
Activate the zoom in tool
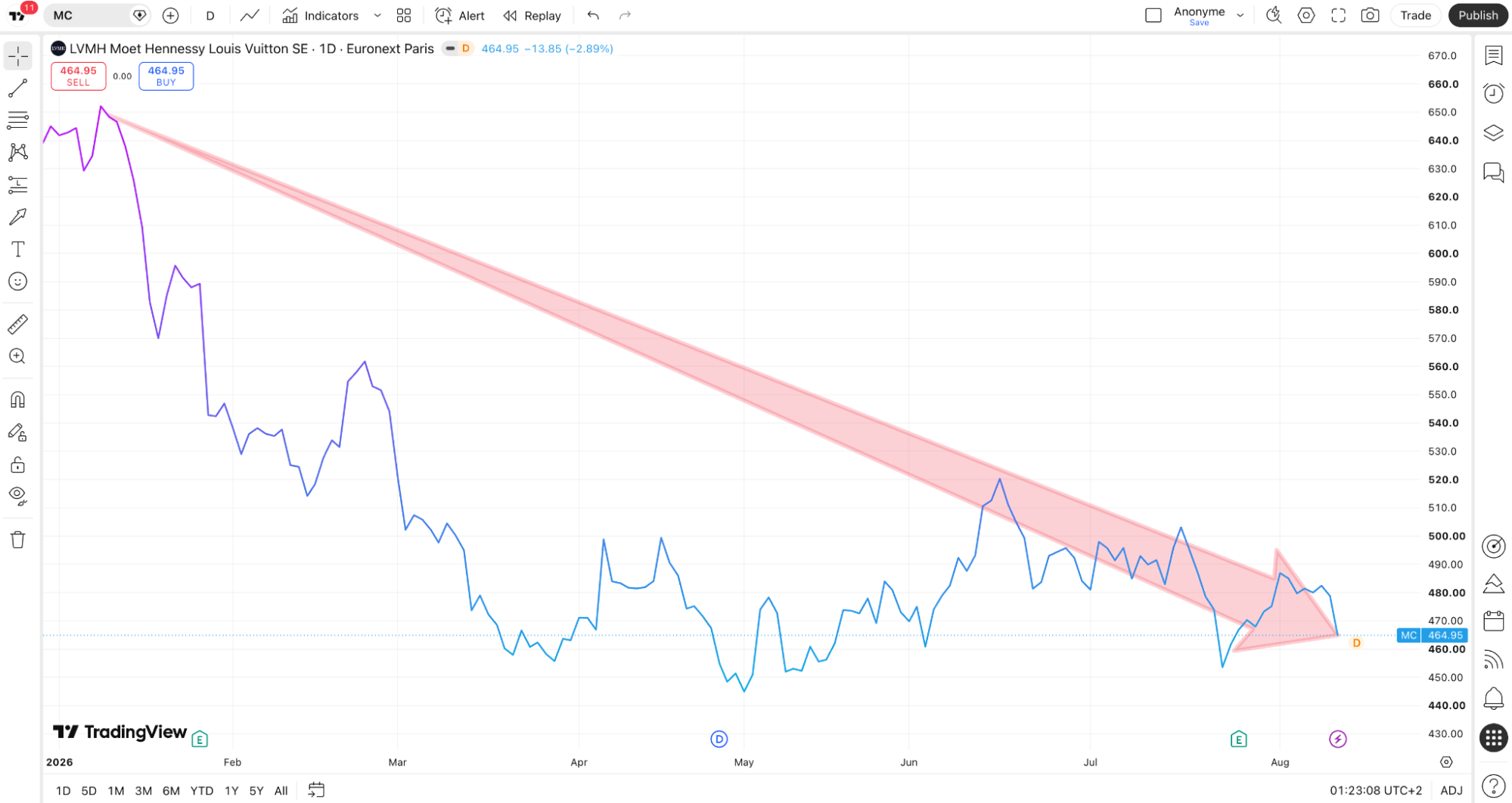coord(18,356)
